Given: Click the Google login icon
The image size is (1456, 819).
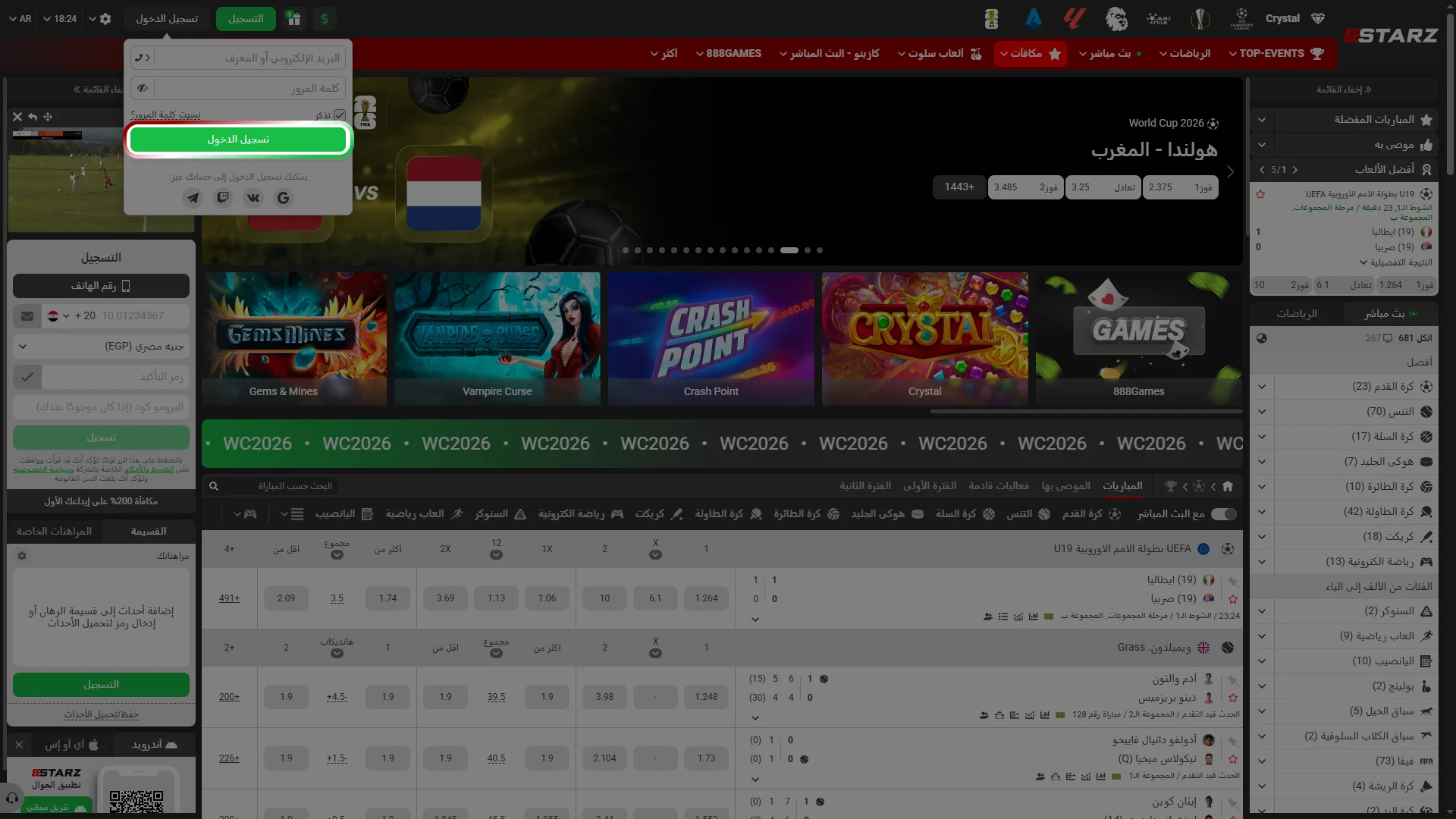Looking at the screenshot, I should (284, 198).
